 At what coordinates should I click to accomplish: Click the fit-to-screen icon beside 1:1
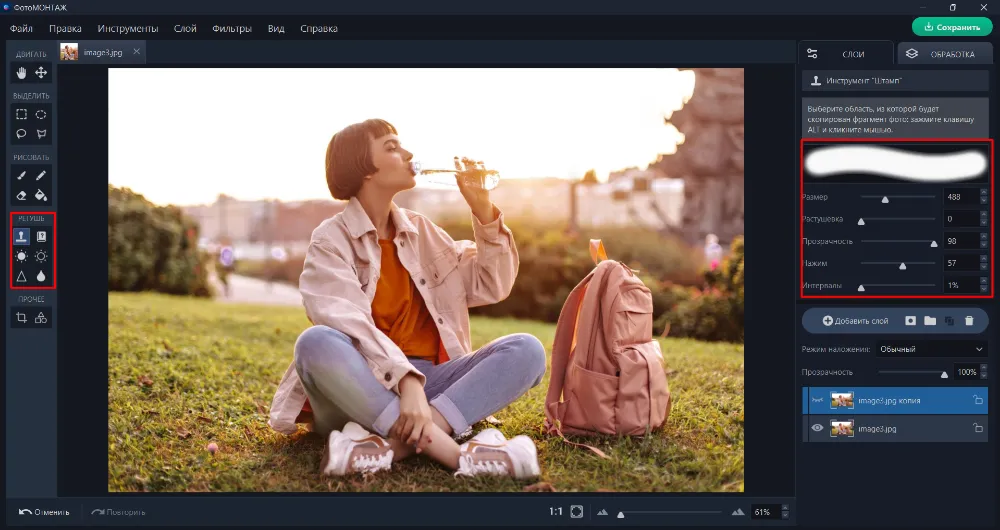577,512
